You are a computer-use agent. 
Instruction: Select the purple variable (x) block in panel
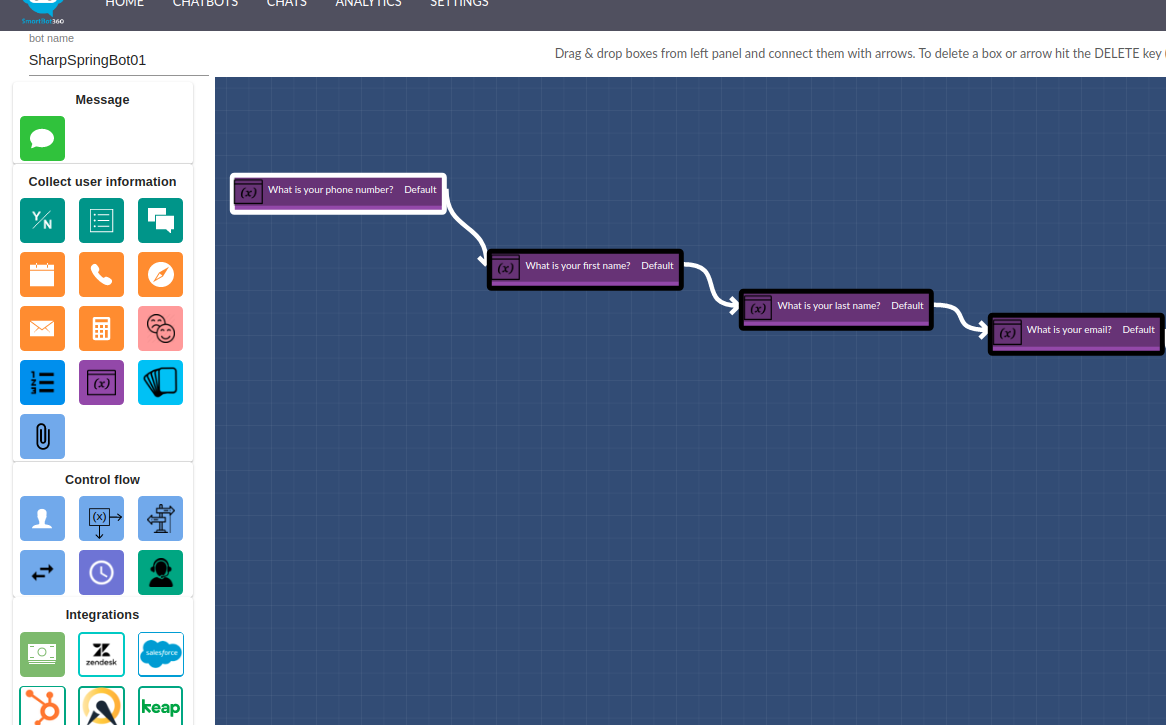click(101, 382)
